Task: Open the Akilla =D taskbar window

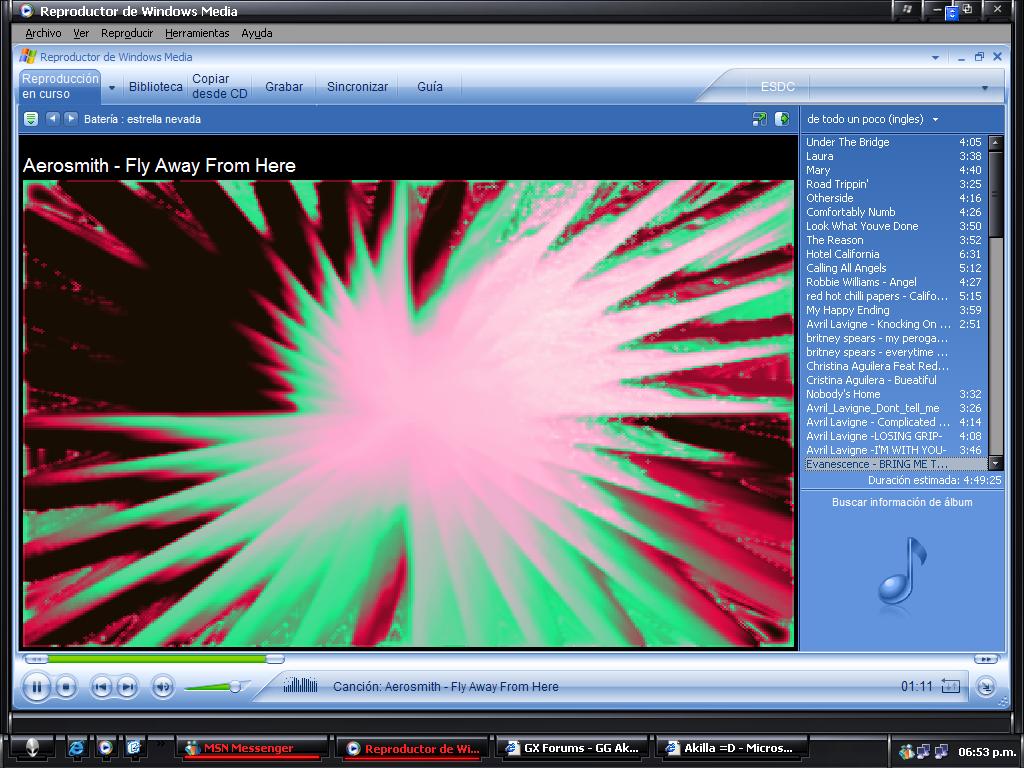Action: click(x=731, y=748)
